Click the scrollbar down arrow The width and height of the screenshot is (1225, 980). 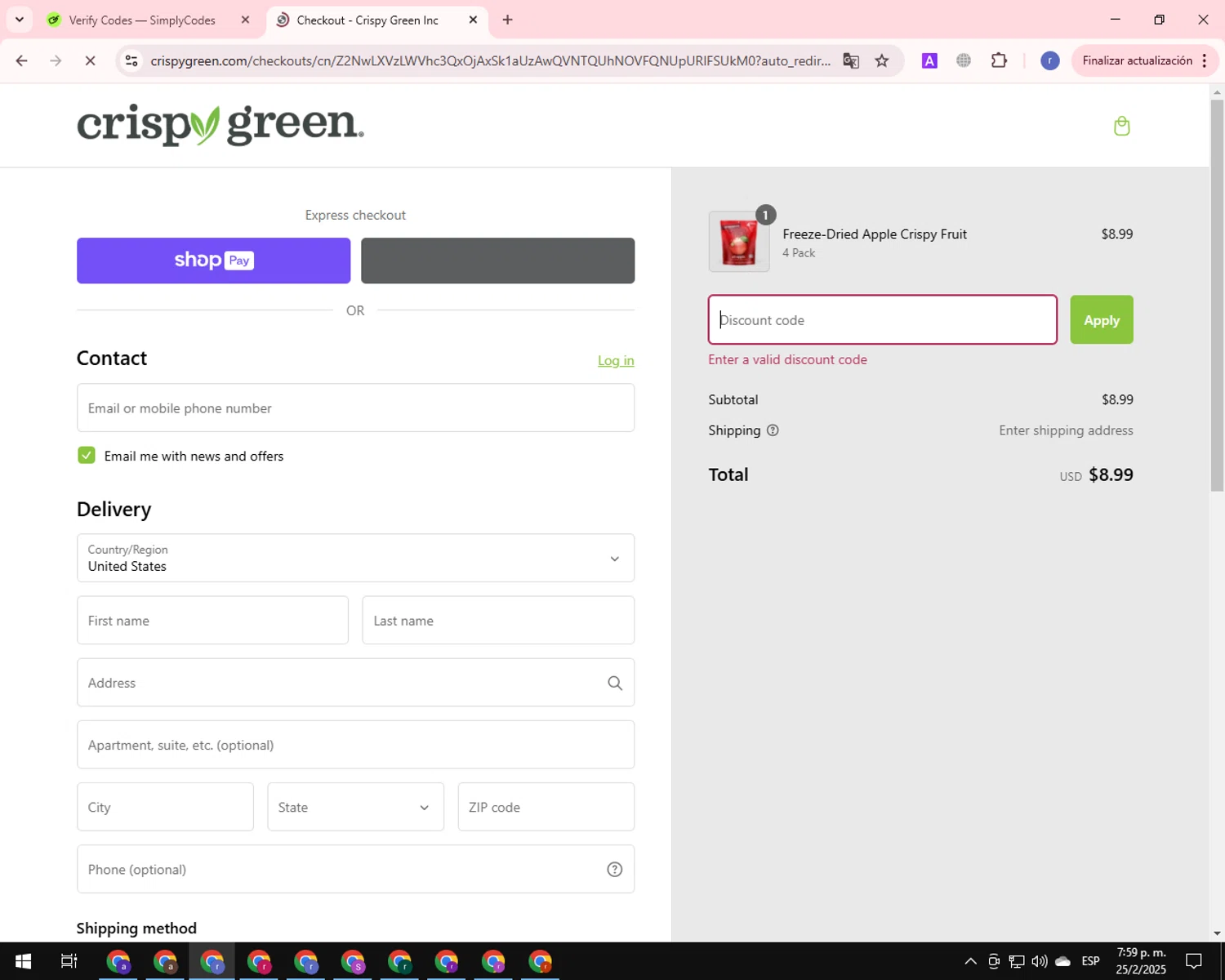(x=1217, y=933)
